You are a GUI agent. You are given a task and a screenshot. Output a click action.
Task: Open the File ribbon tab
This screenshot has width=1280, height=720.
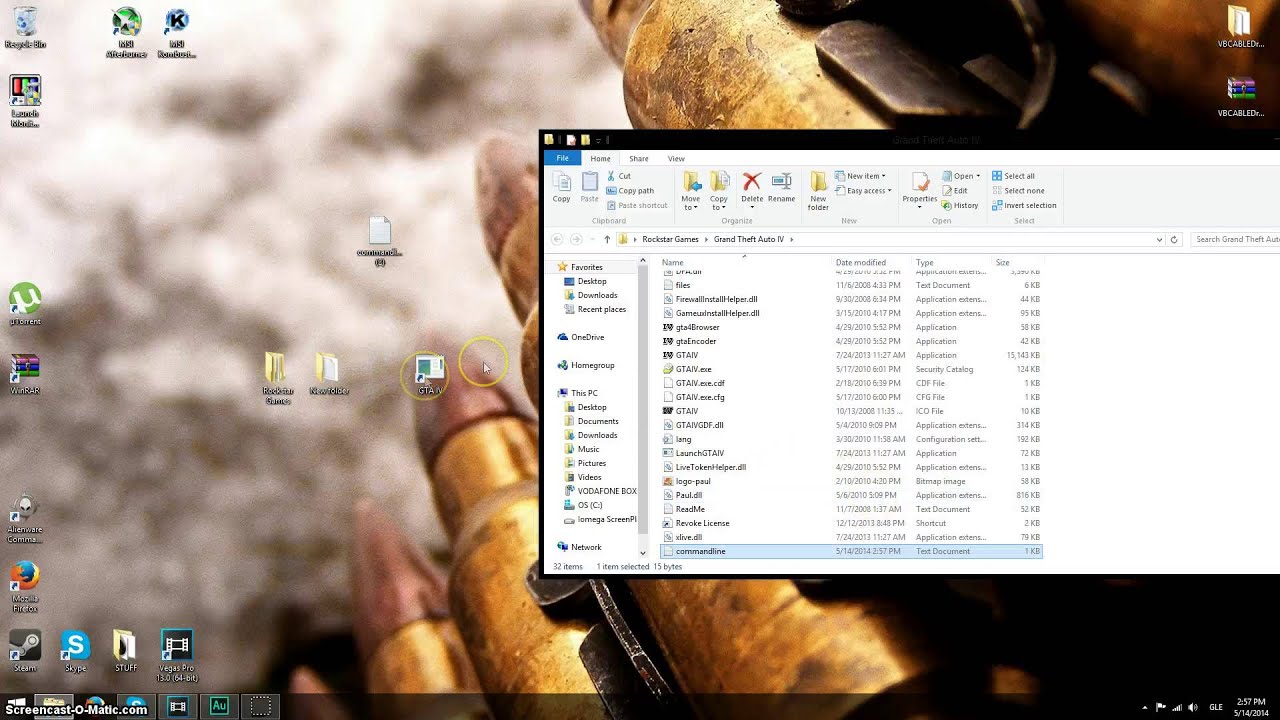[562, 158]
